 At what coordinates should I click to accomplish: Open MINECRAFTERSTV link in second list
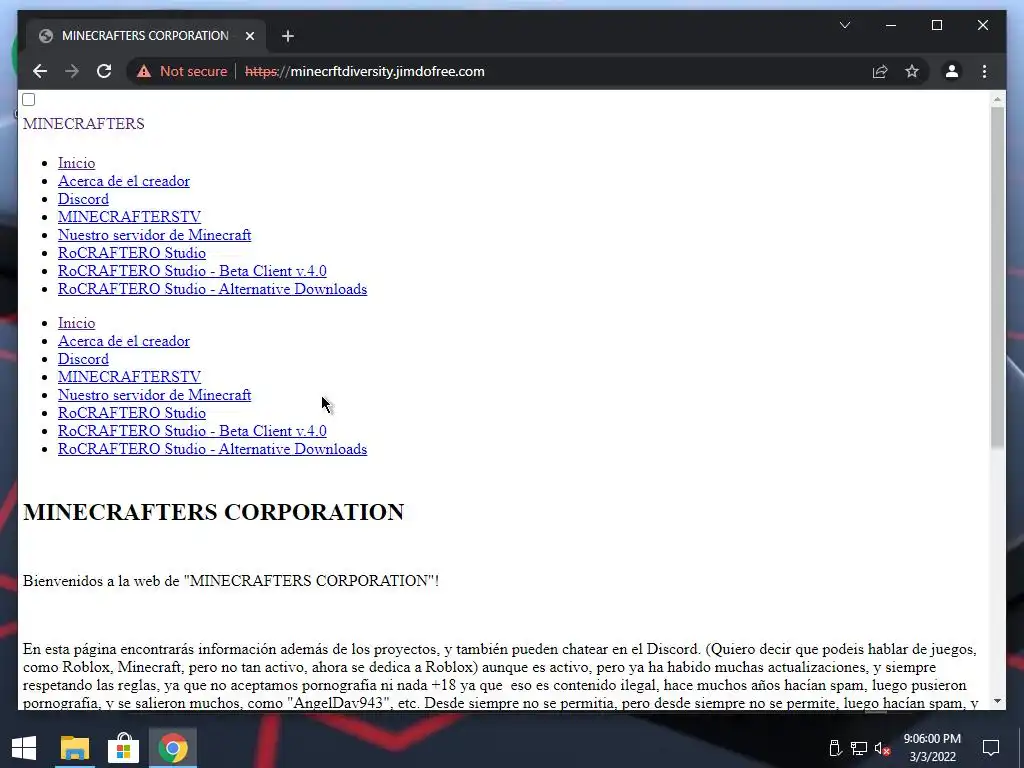point(129,377)
